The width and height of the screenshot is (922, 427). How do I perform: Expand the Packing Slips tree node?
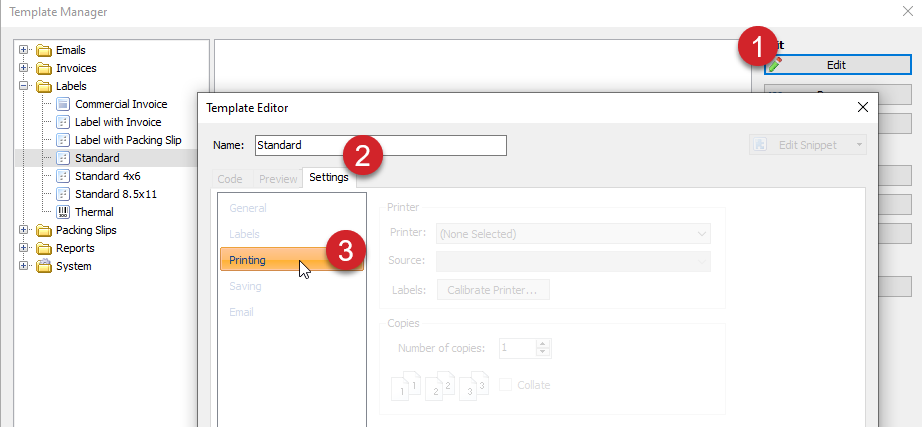24,230
